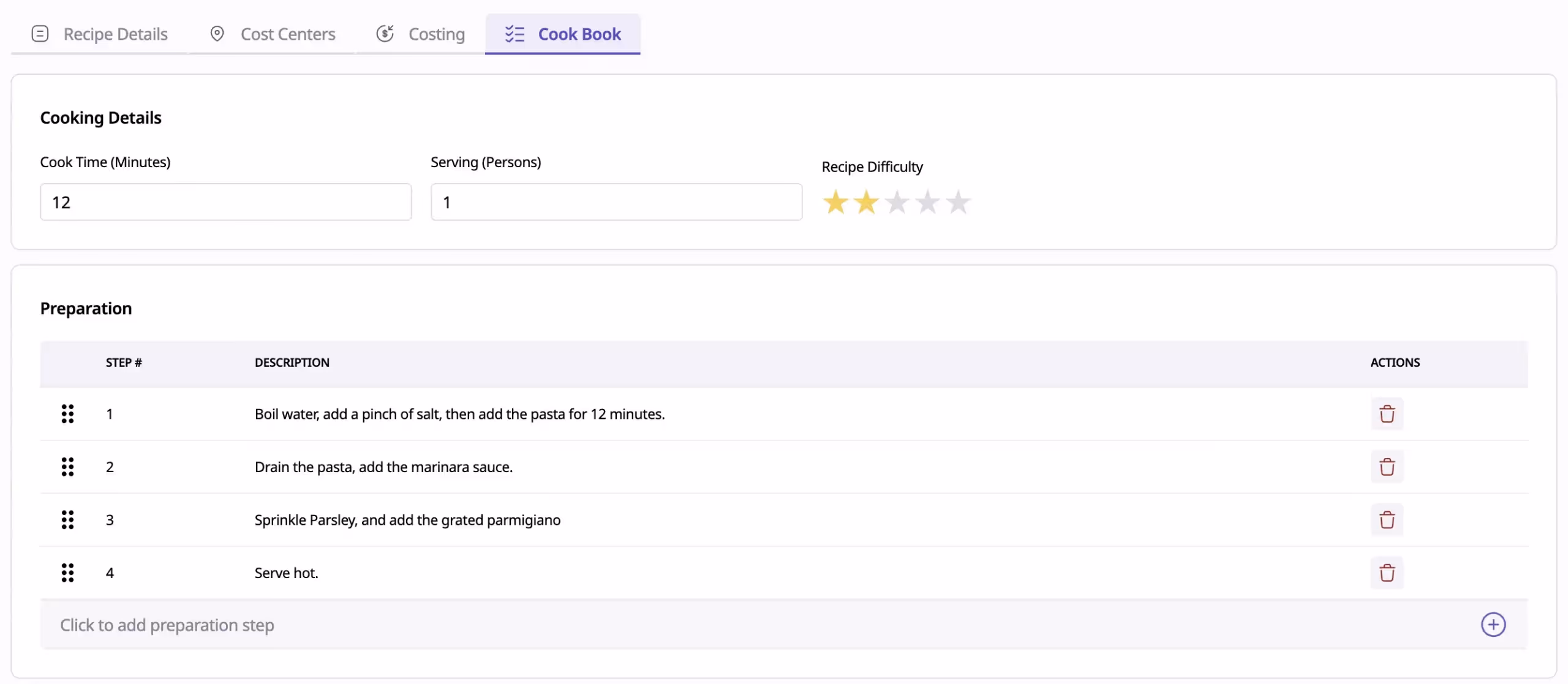The image size is (1568, 684).
Task: Click the drag handle for step 1
Action: [68, 414]
